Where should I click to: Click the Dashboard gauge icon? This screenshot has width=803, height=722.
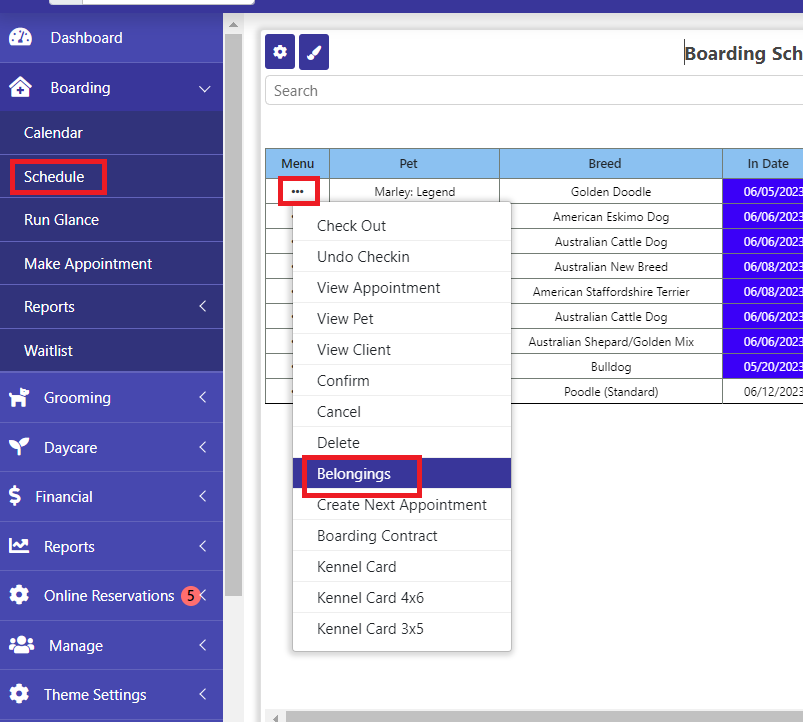click(20, 38)
